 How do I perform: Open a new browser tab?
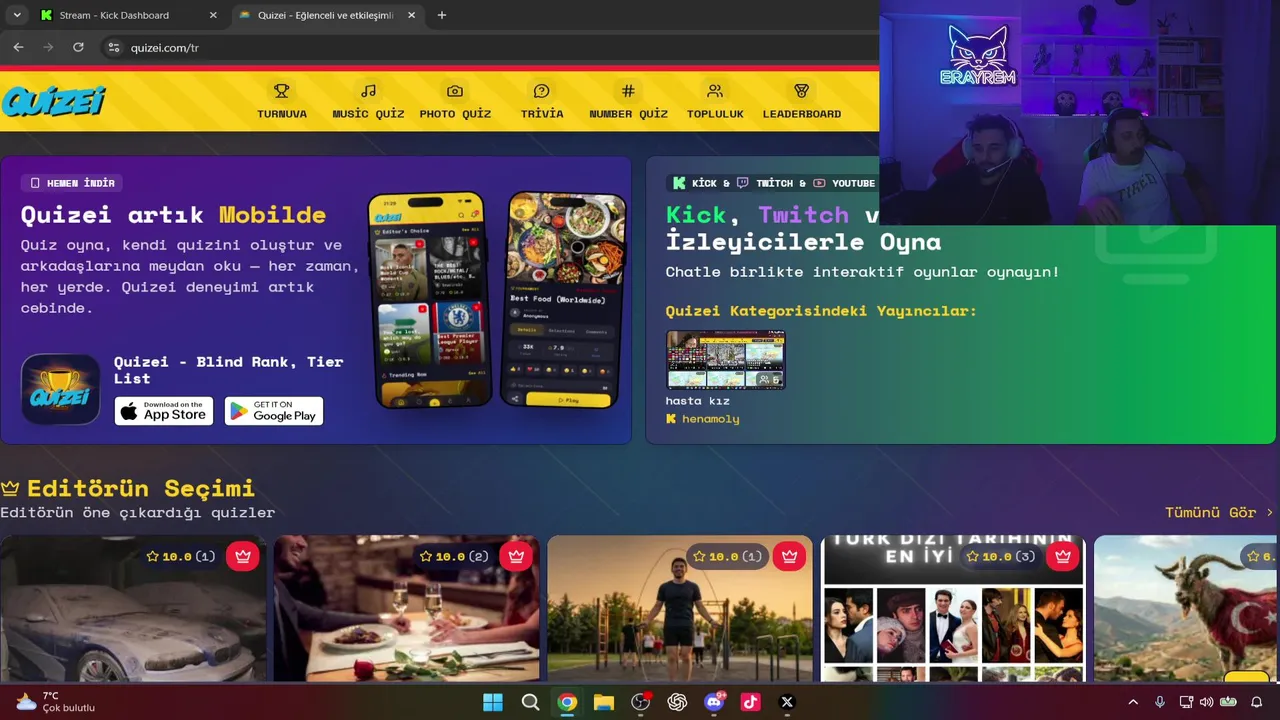point(442,15)
